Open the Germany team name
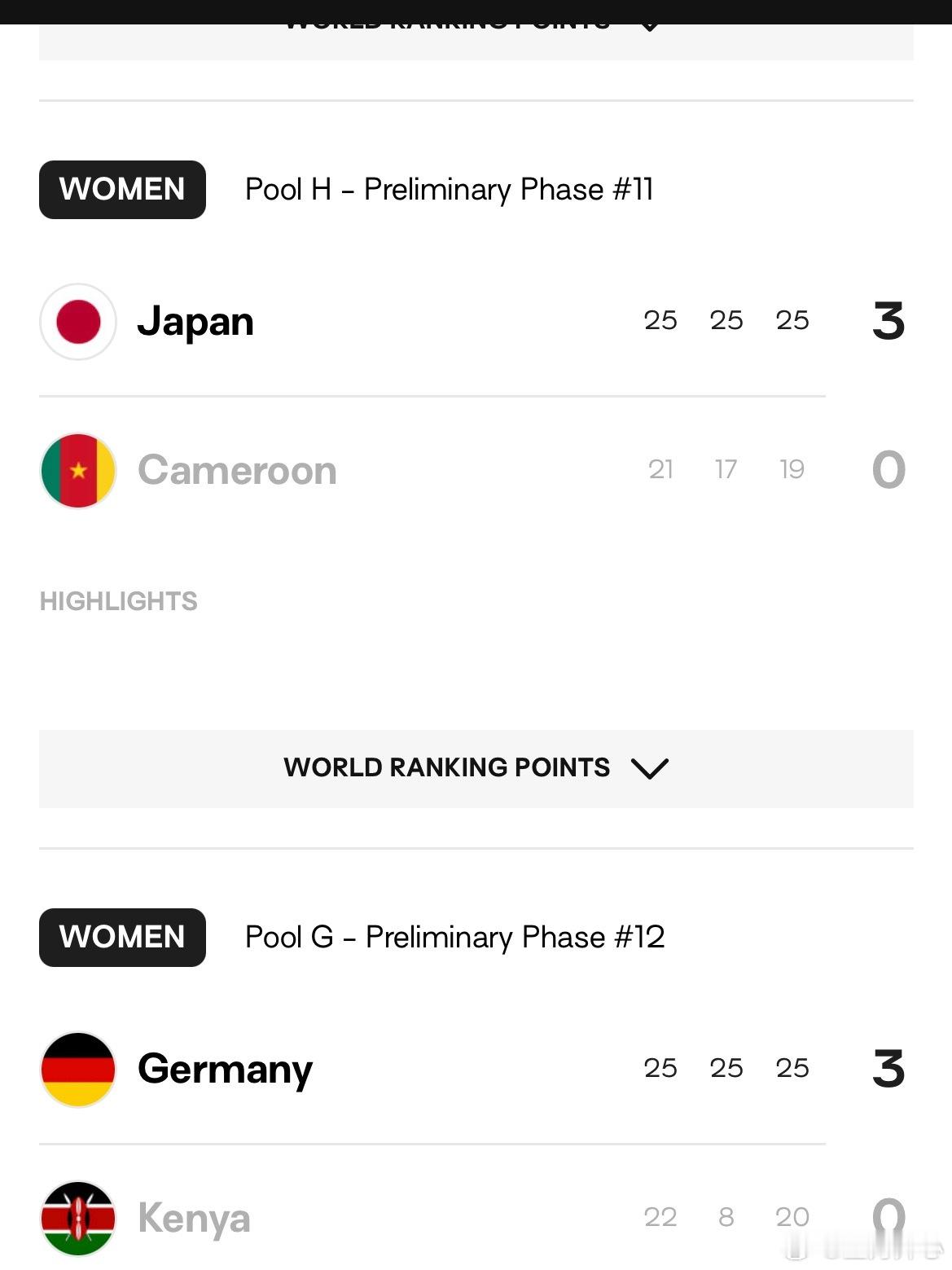The image size is (952, 1270). point(226,1070)
